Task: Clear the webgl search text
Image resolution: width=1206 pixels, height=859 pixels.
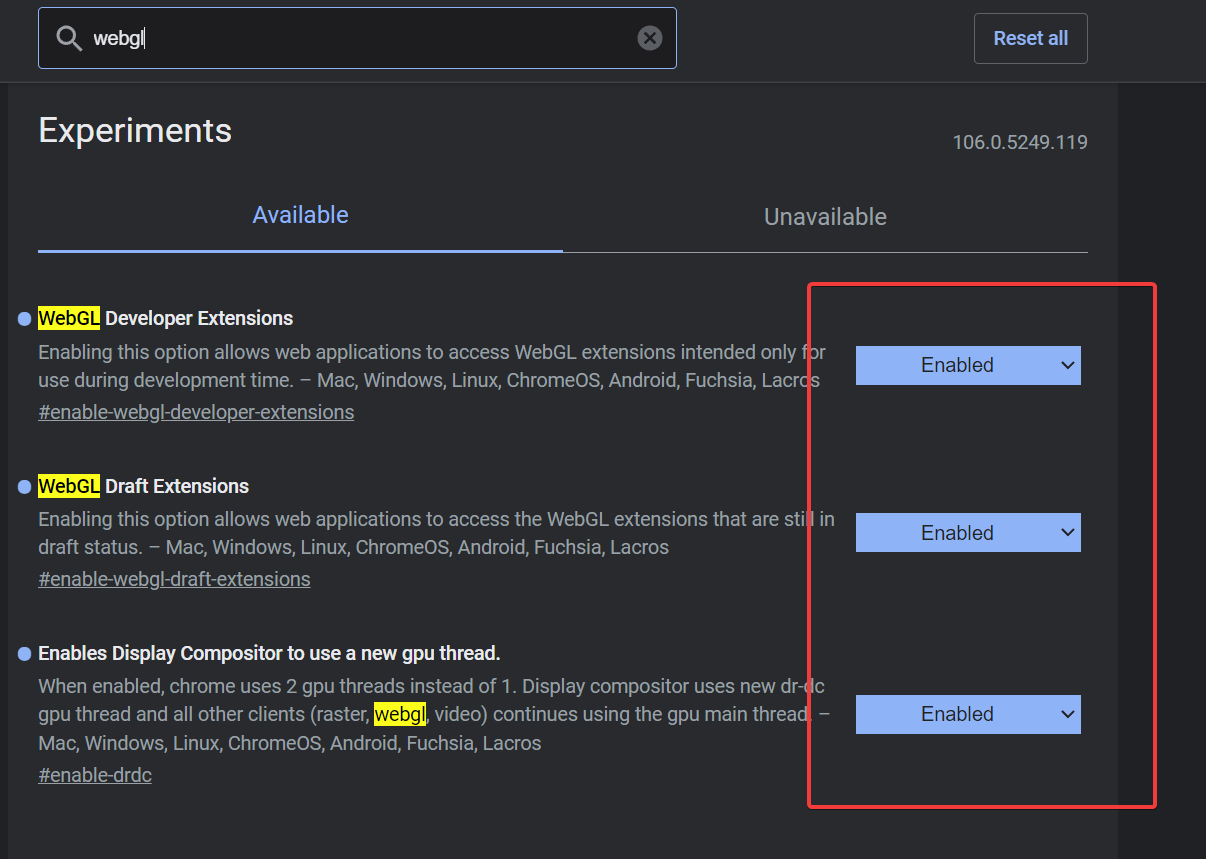Action: (650, 38)
